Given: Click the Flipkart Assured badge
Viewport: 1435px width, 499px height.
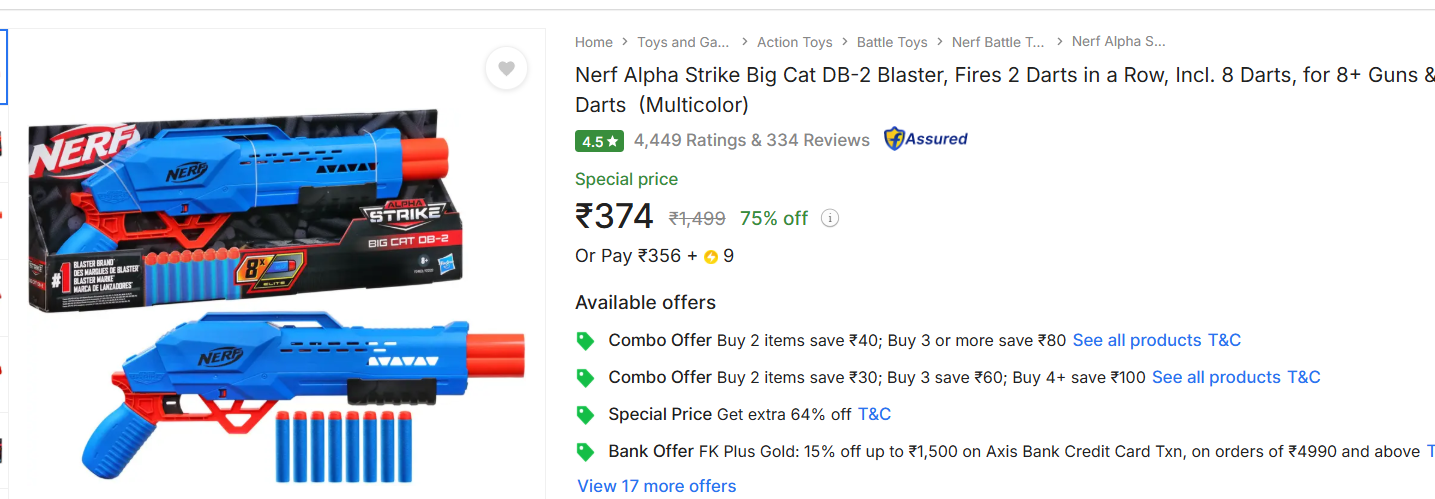Looking at the screenshot, I should tap(926, 140).
